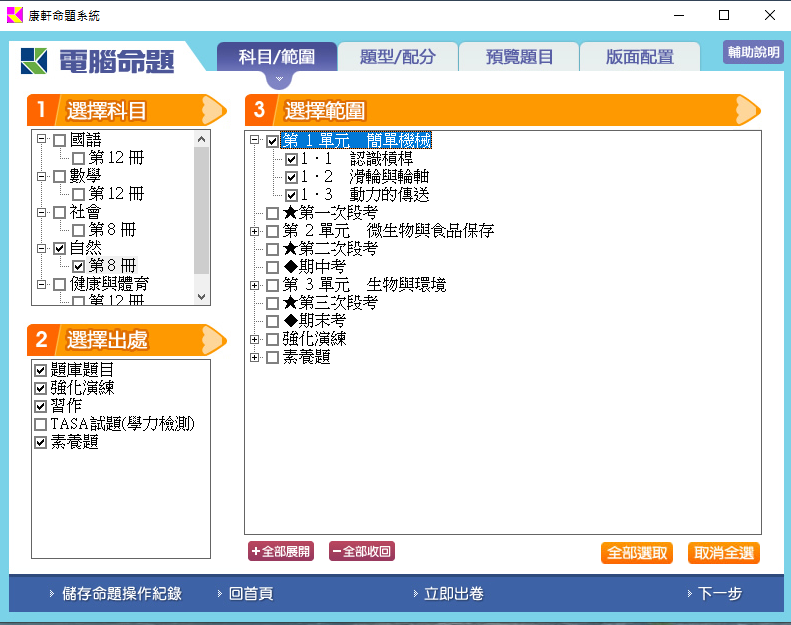Screen dimensions: 791x625
Task: Check 第 3 單元 生物與環境 checkbox
Action: point(272,285)
